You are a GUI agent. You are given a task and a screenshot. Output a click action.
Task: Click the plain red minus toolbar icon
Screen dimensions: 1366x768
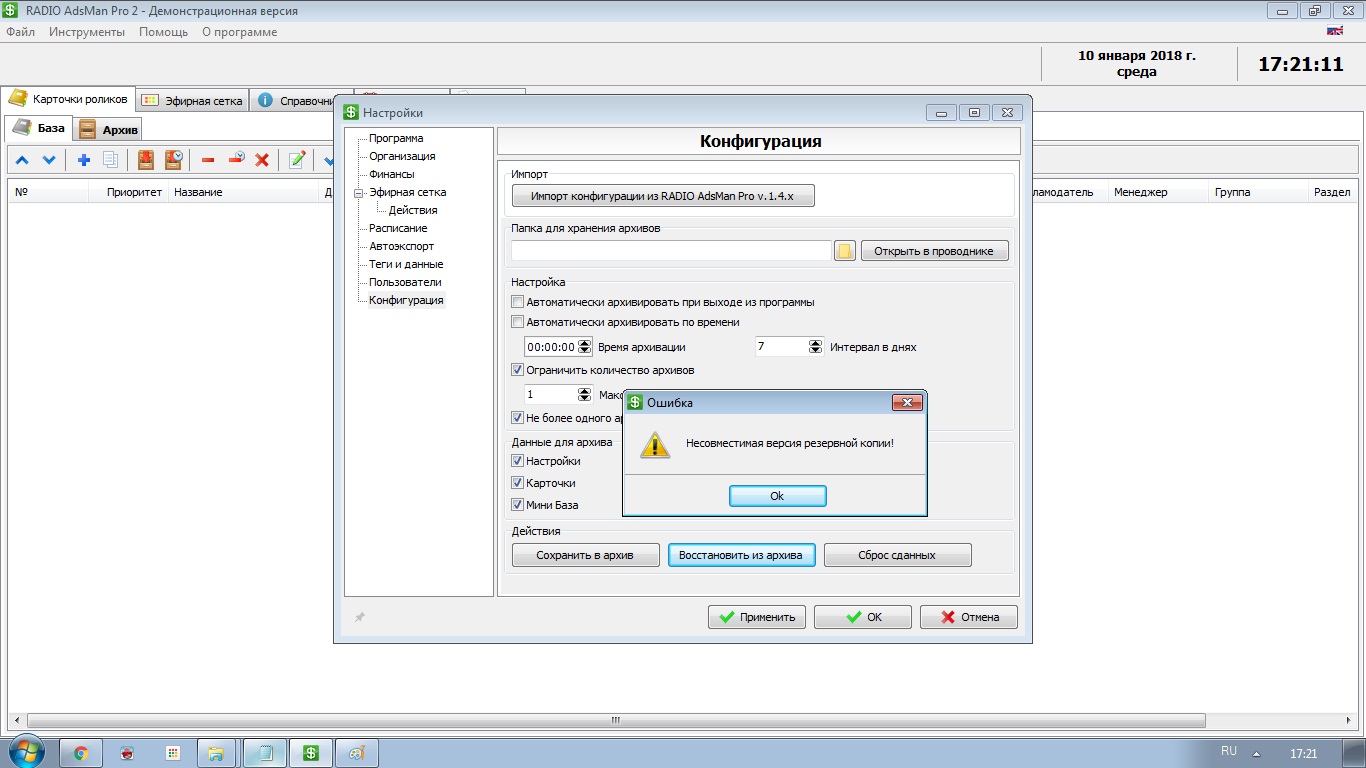tap(208, 160)
